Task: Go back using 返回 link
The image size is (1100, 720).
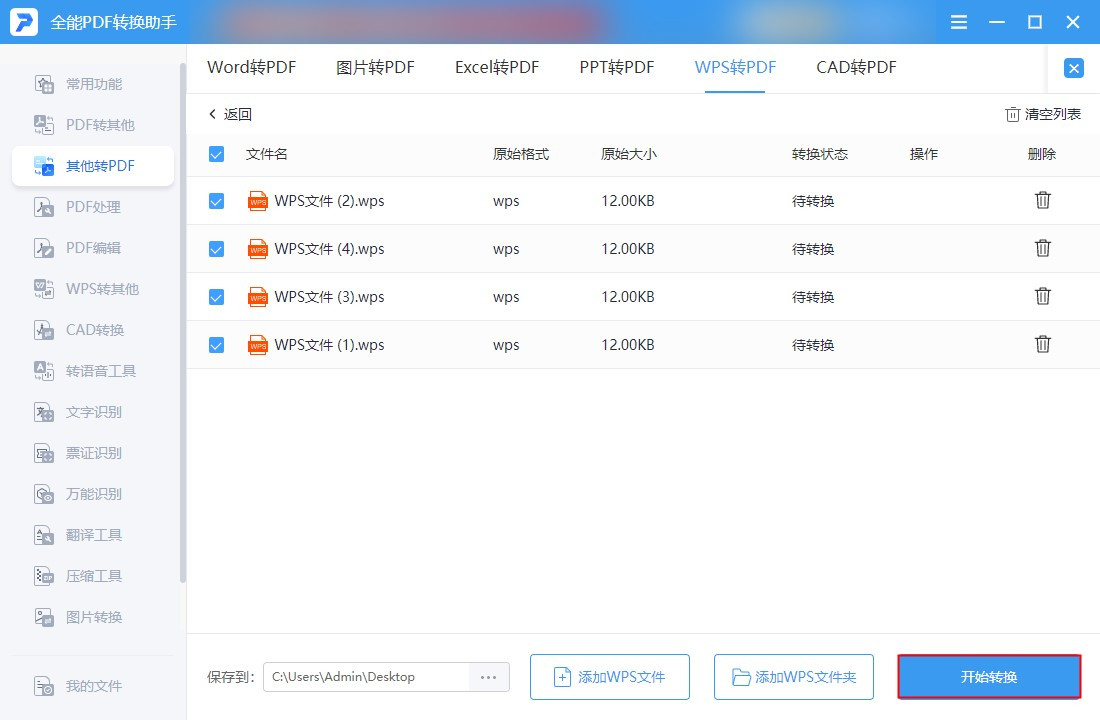Action: click(x=230, y=114)
